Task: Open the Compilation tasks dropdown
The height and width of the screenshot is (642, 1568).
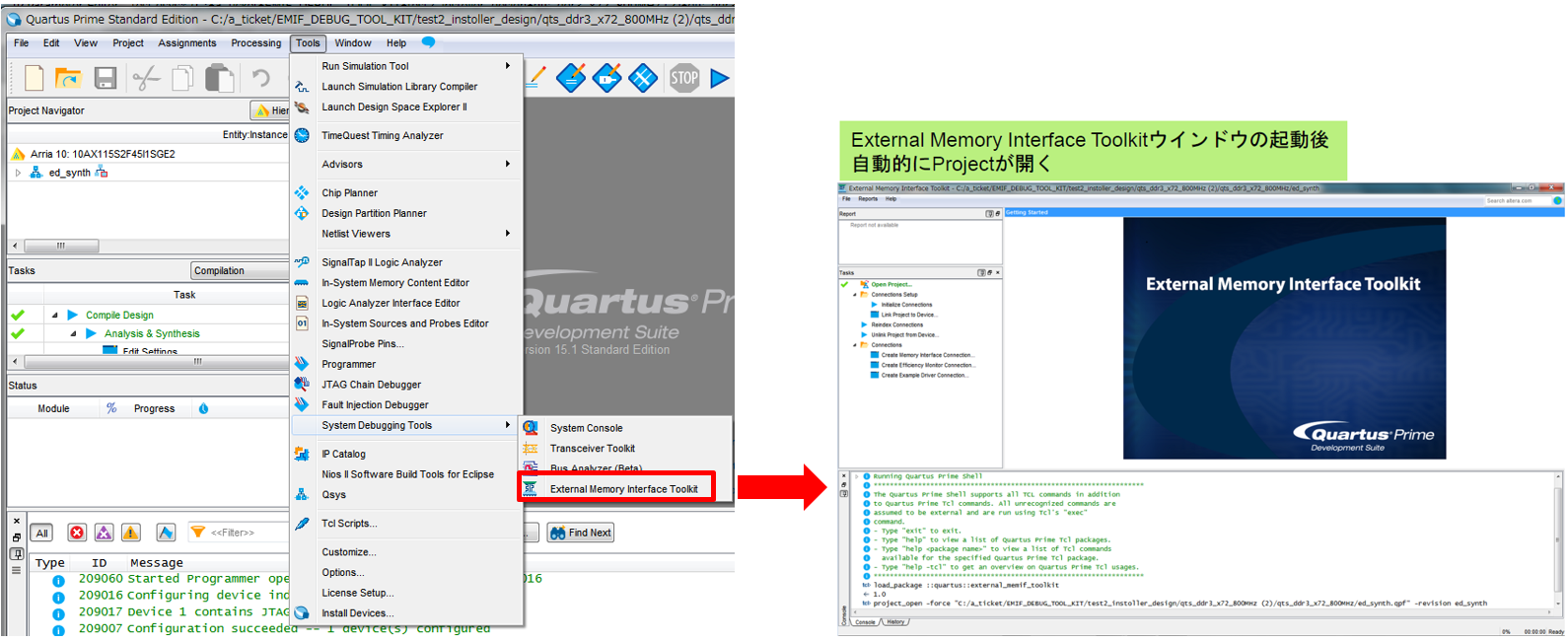Action: (239, 270)
